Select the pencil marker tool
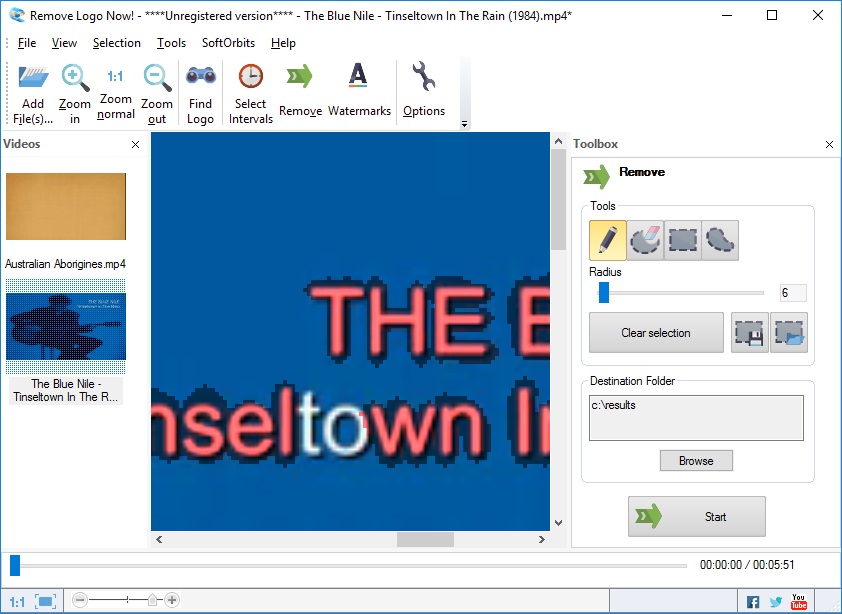This screenshot has height=614, width=842. coord(608,240)
